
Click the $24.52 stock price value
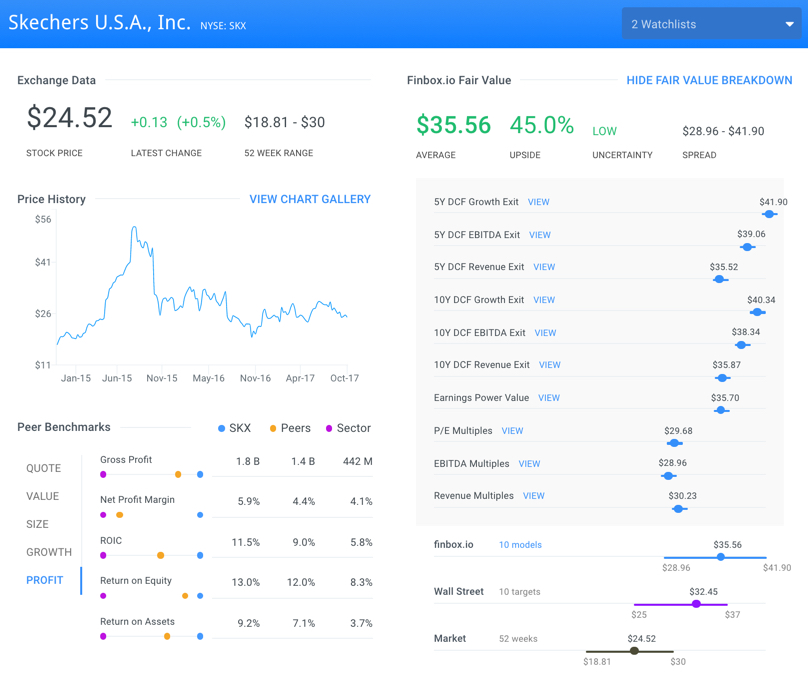point(69,117)
